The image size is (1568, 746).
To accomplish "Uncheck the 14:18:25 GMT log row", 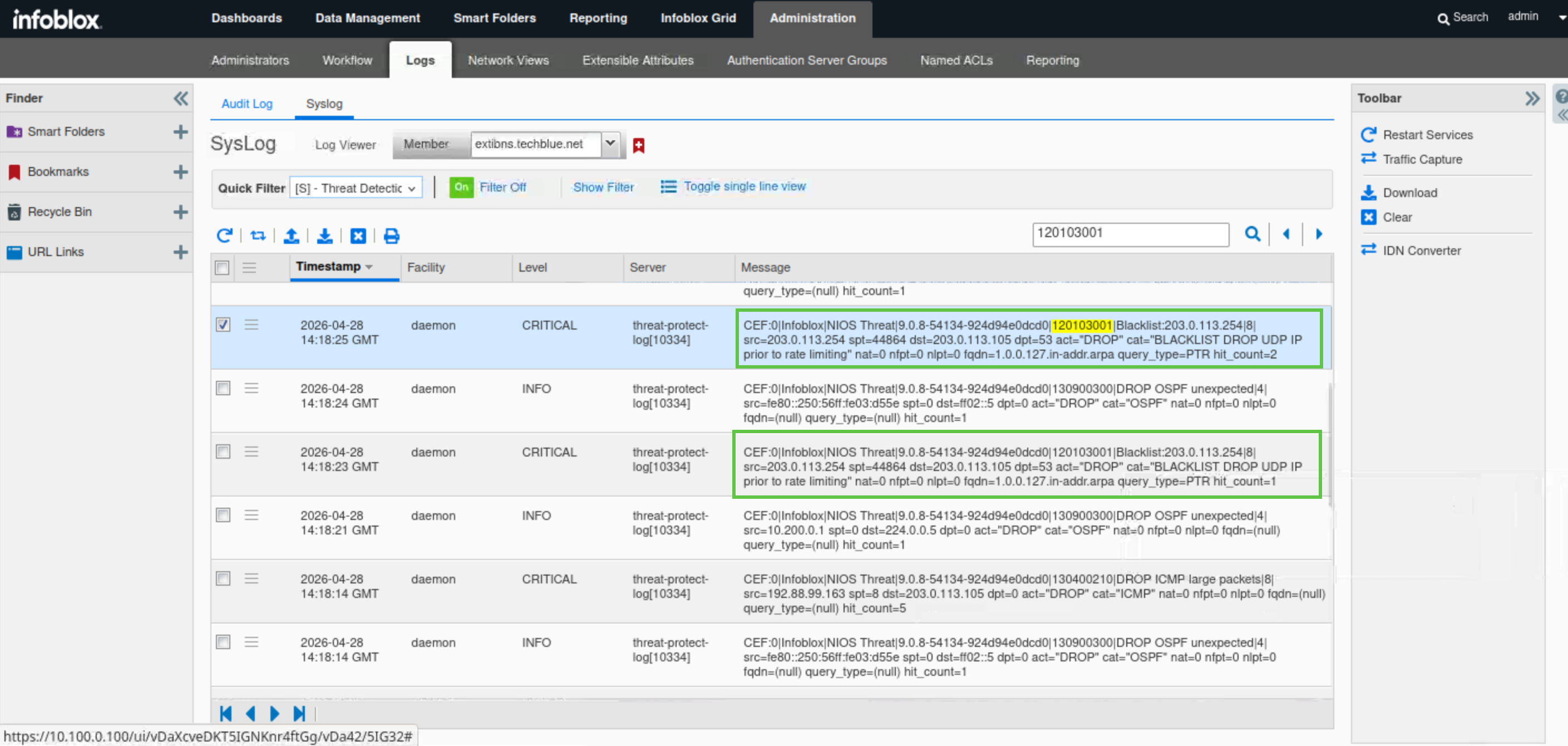I will click(223, 325).
